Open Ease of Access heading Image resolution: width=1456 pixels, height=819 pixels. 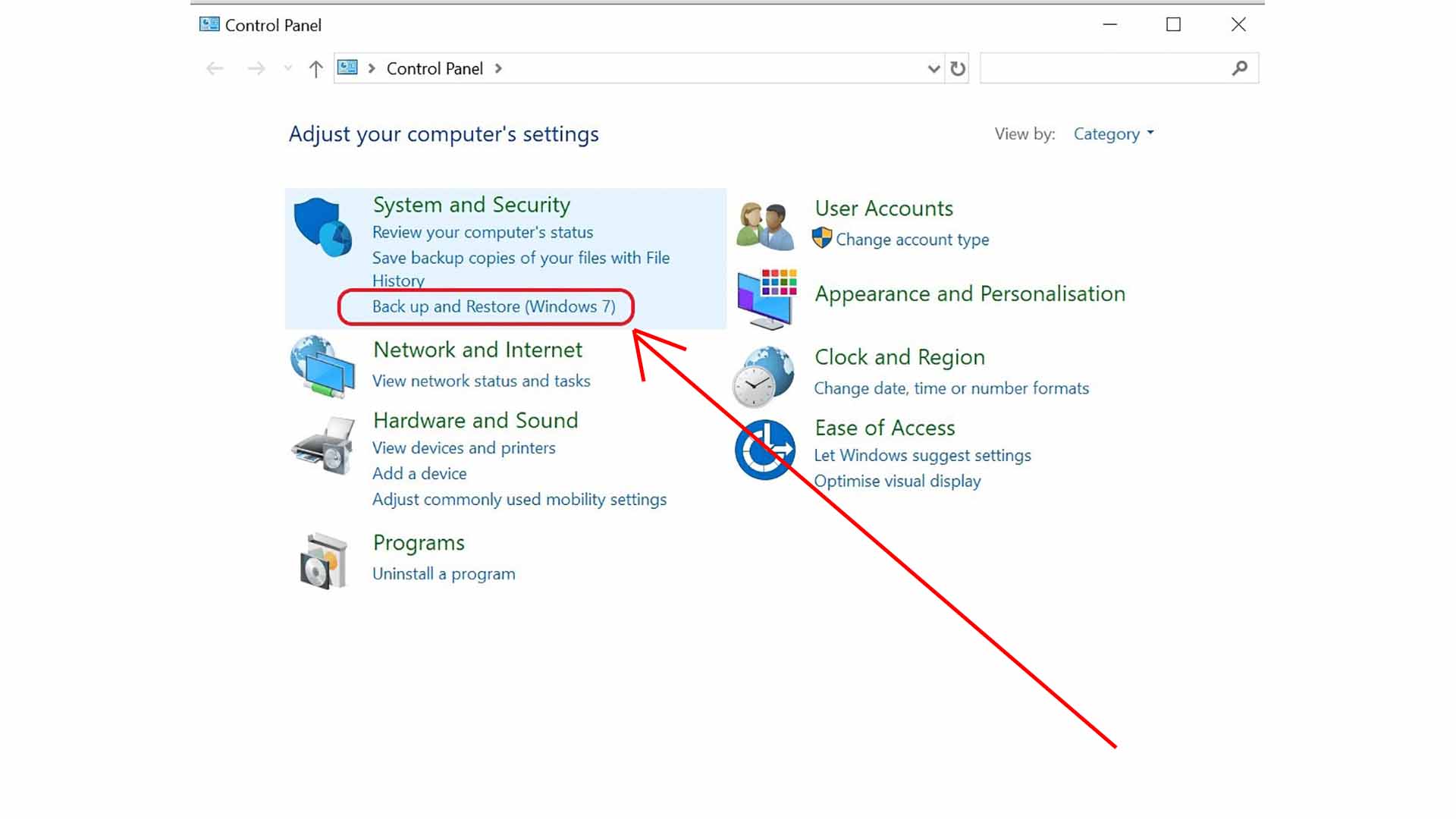coord(885,428)
